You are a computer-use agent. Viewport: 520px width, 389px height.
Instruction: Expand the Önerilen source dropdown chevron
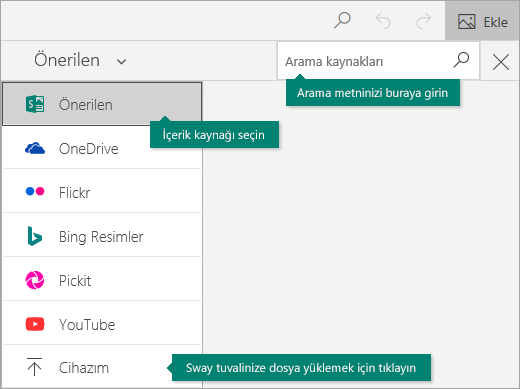point(121,62)
